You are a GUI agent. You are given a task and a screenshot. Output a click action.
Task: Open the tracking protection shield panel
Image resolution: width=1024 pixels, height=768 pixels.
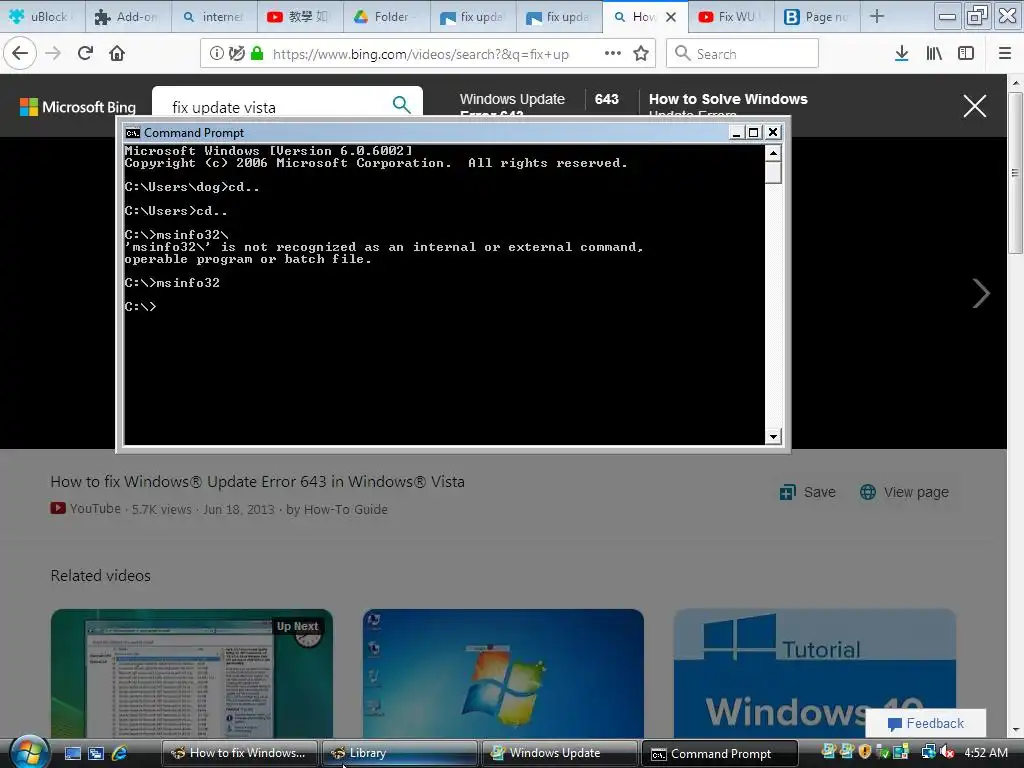(x=237, y=54)
